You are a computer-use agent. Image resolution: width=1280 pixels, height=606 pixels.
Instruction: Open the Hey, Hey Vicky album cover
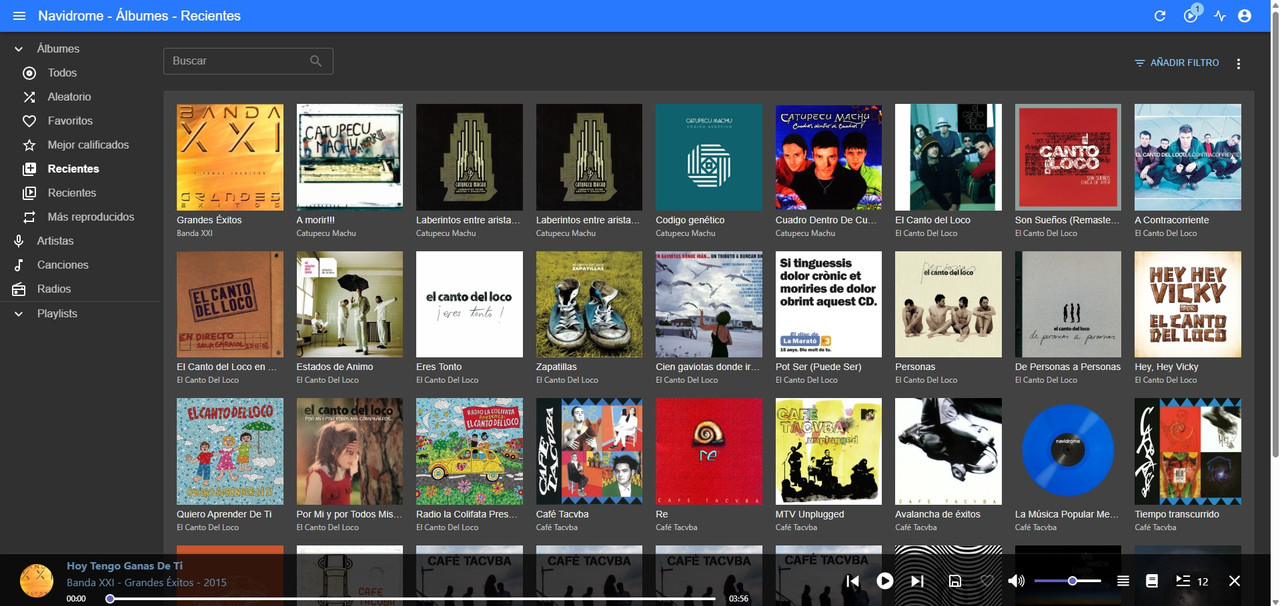point(1188,304)
